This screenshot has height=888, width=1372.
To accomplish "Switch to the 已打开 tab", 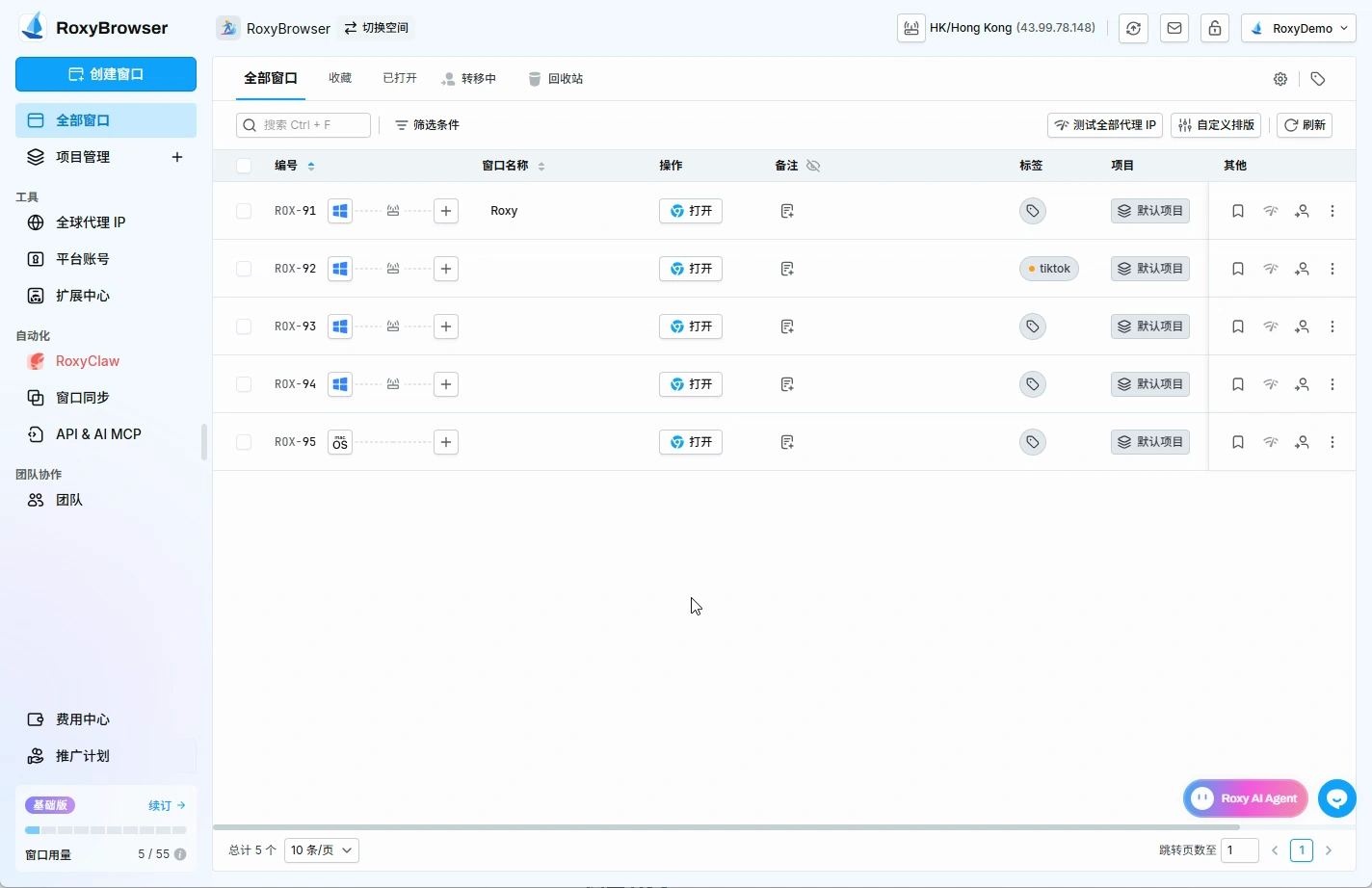I will tap(400, 79).
